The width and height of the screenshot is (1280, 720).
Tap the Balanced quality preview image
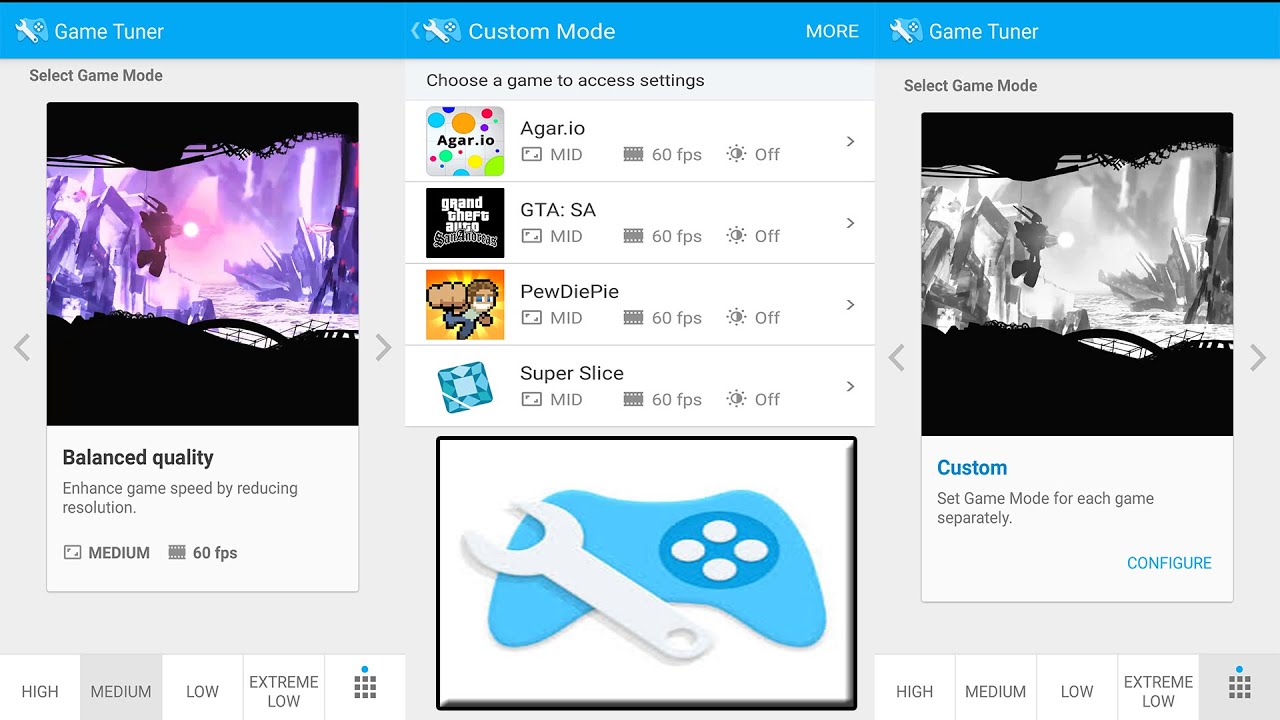tap(202, 264)
